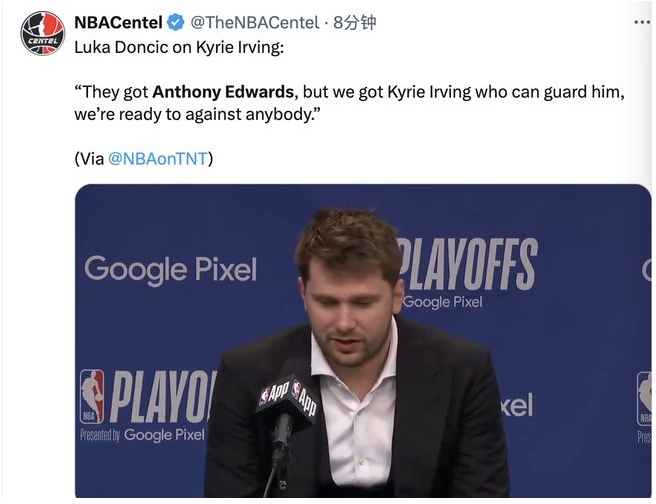Screen dimensions: 656x504
Task: Click the 8分钟 timestamp
Action: pyautogui.click(x=352, y=22)
